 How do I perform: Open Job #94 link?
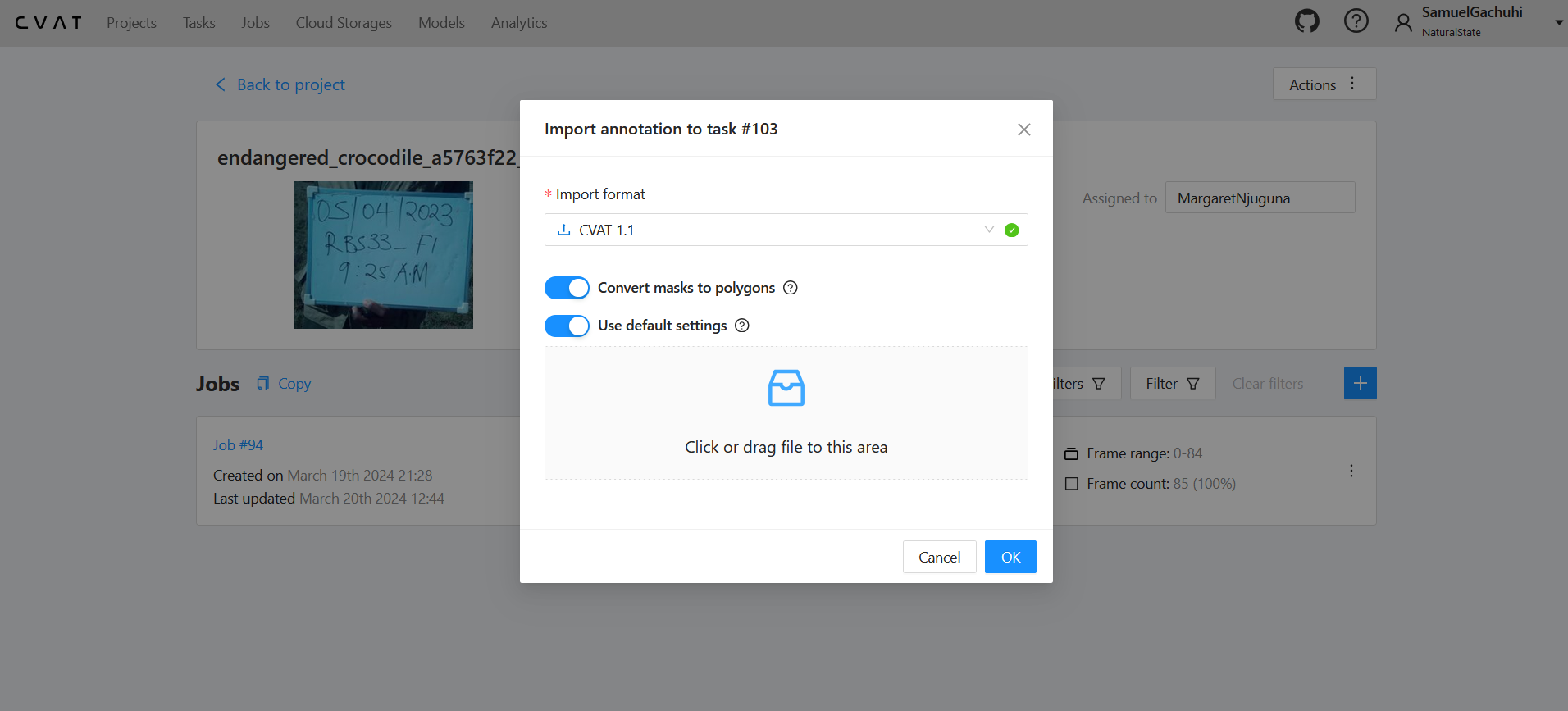[238, 444]
